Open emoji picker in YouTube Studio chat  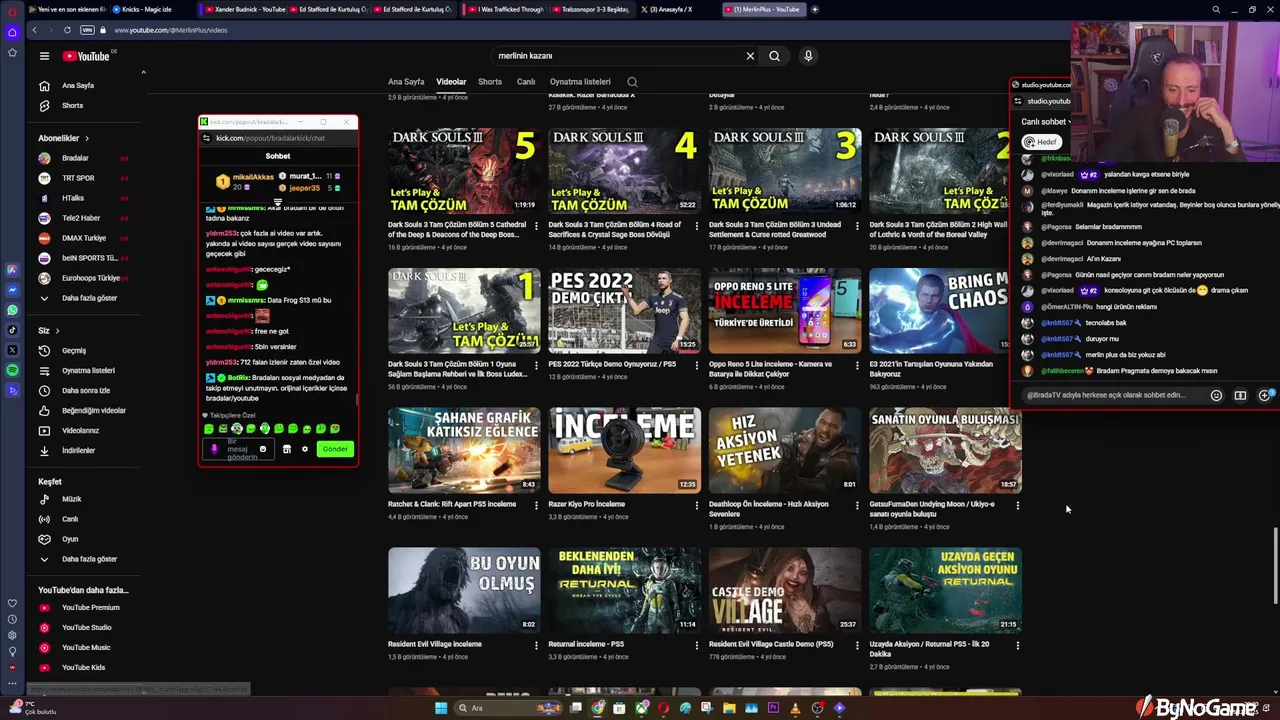(1216, 395)
